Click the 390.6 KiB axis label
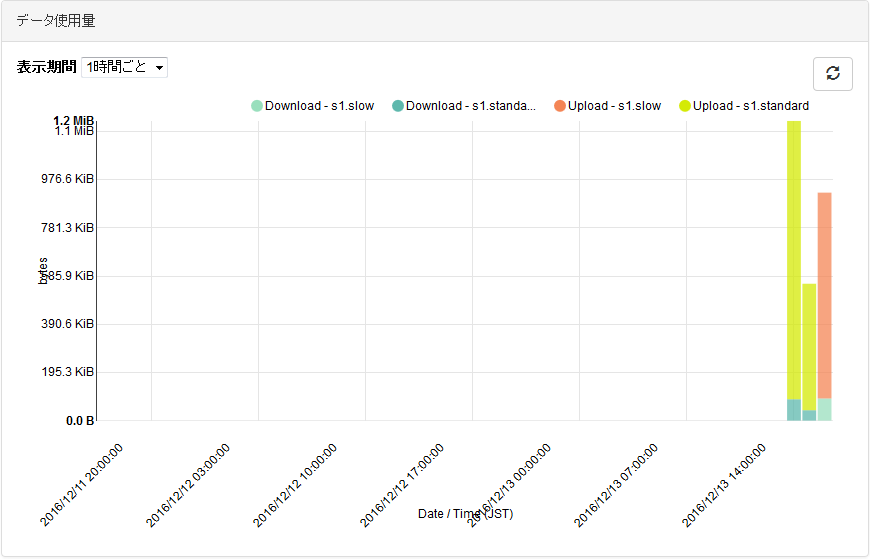870x559 pixels. (67, 324)
